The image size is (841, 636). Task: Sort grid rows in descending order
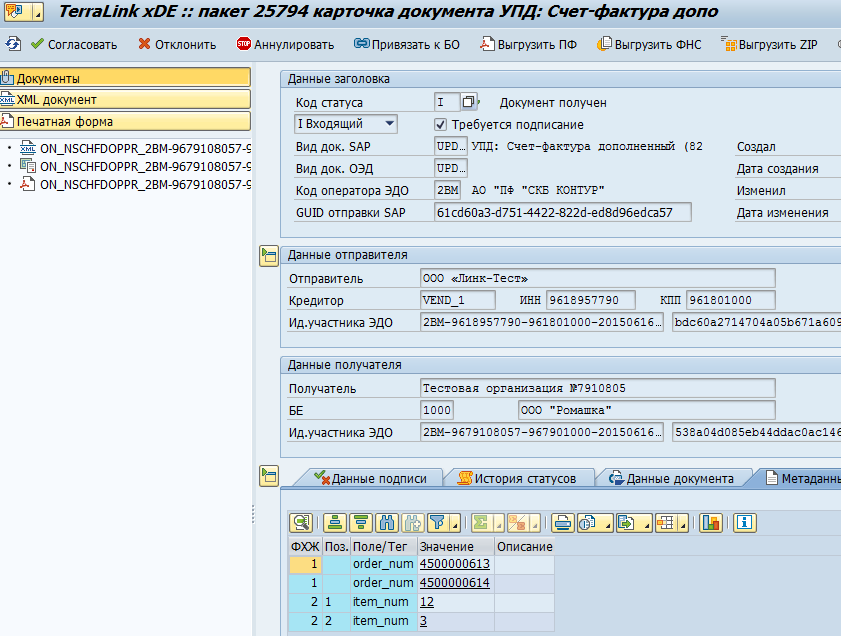360,522
